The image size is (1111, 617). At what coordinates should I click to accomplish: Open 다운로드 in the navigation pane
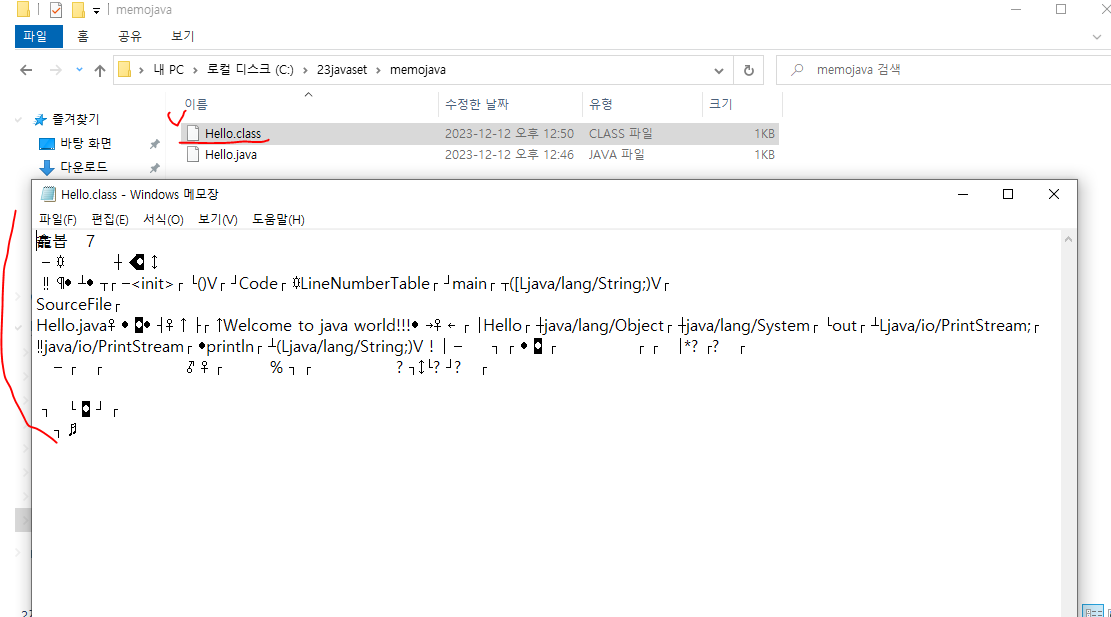(x=84, y=167)
